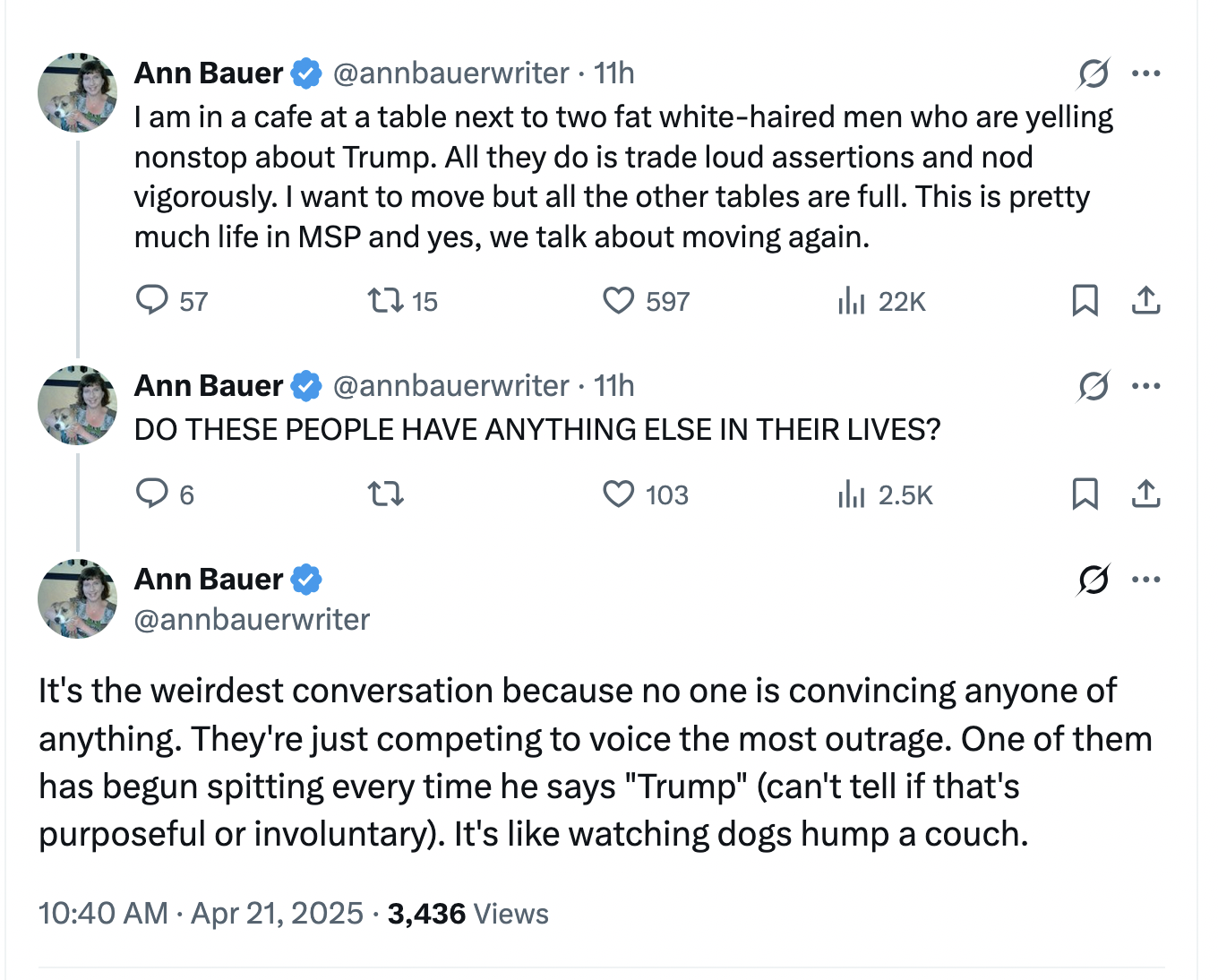Open @annbauerwriter handle on main tweet

point(252,620)
